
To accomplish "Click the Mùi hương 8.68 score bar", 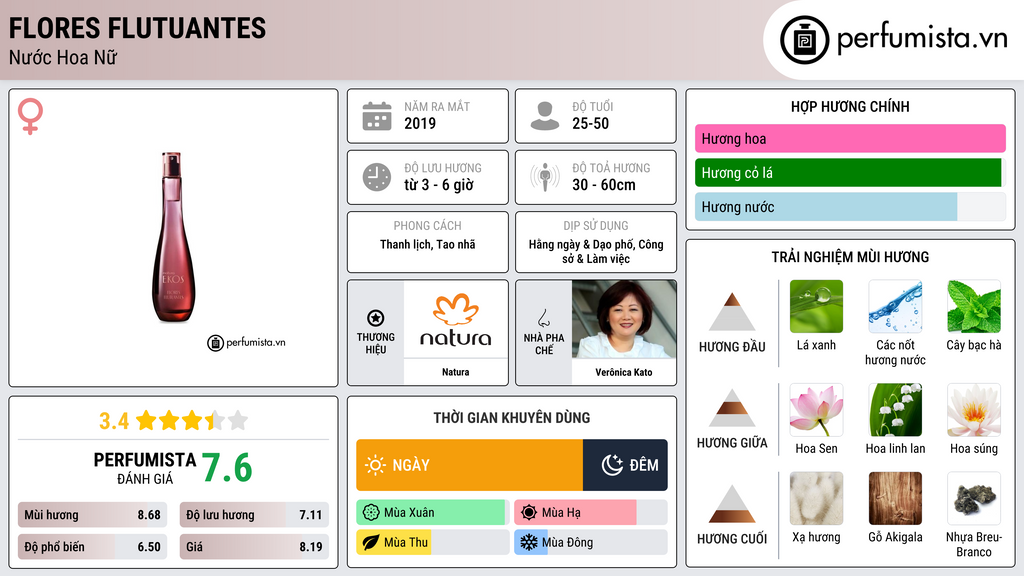I will coord(93,515).
